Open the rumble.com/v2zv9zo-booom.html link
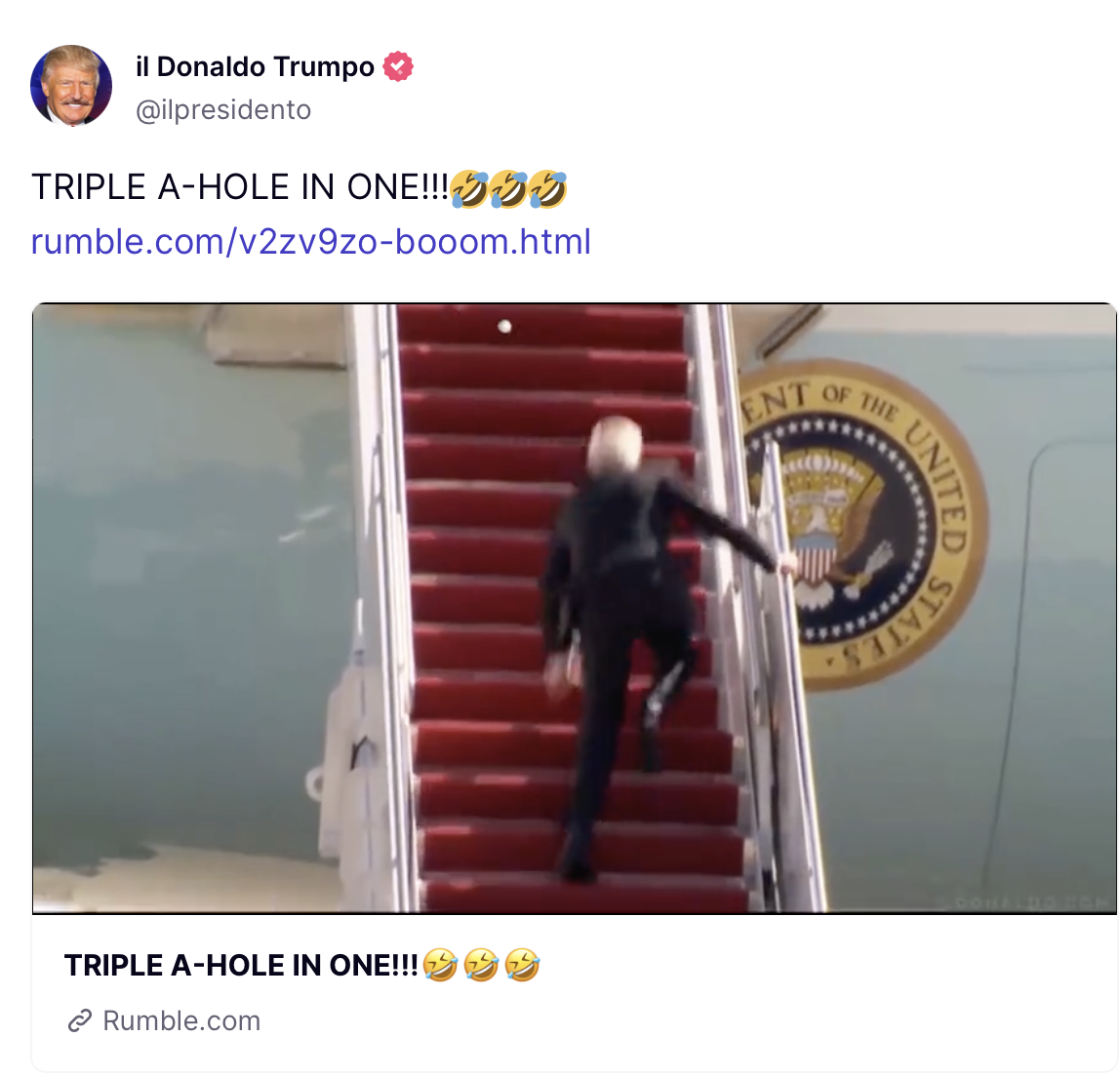The image size is (1120, 1077). [x=311, y=241]
